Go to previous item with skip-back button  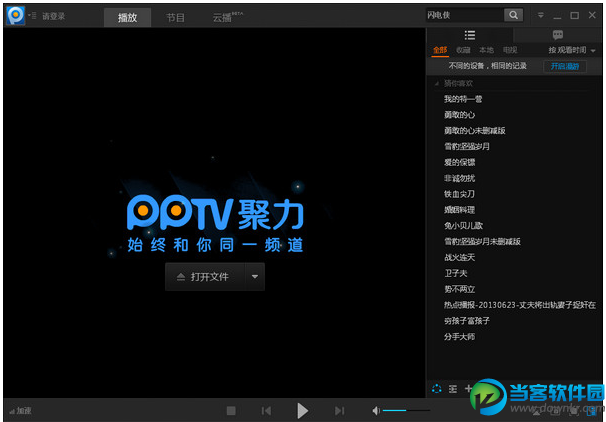[266, 410]
